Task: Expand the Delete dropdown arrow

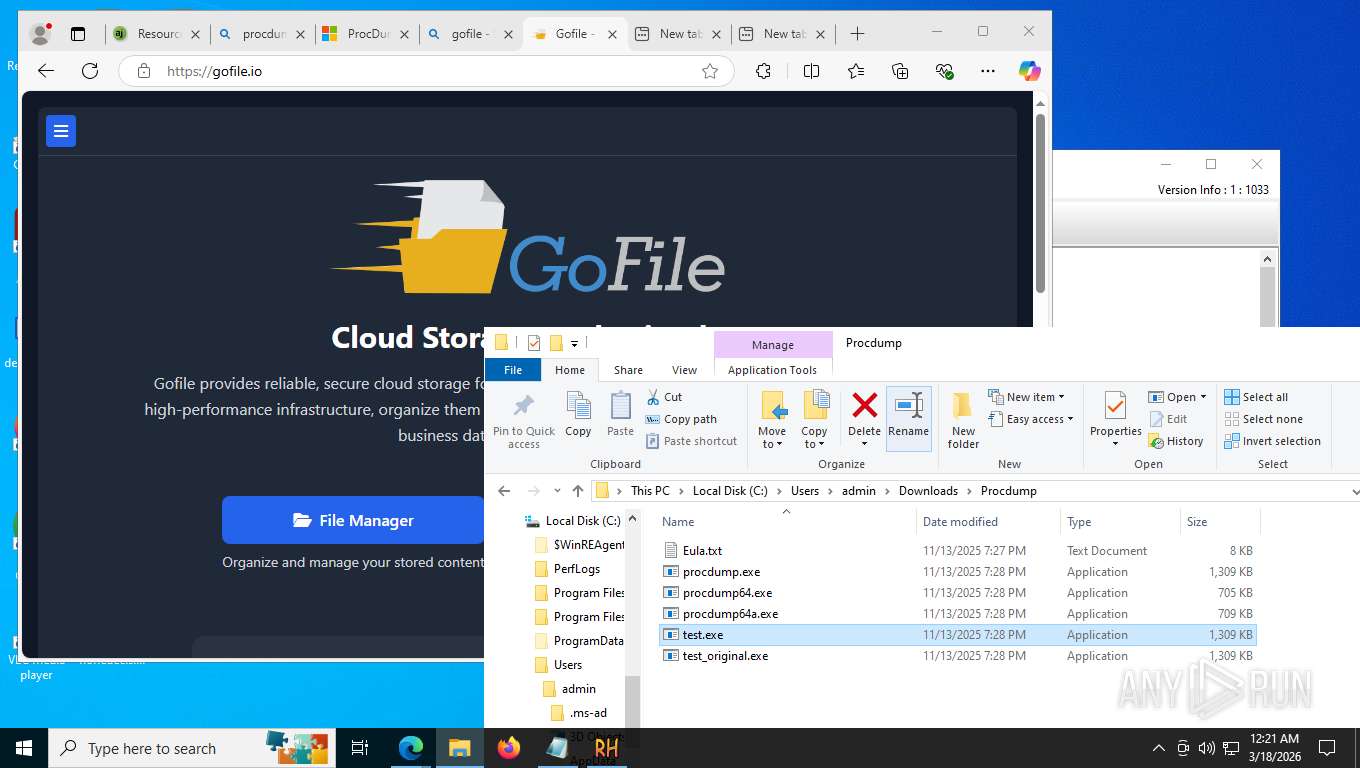Action: (x=864, y=445)
